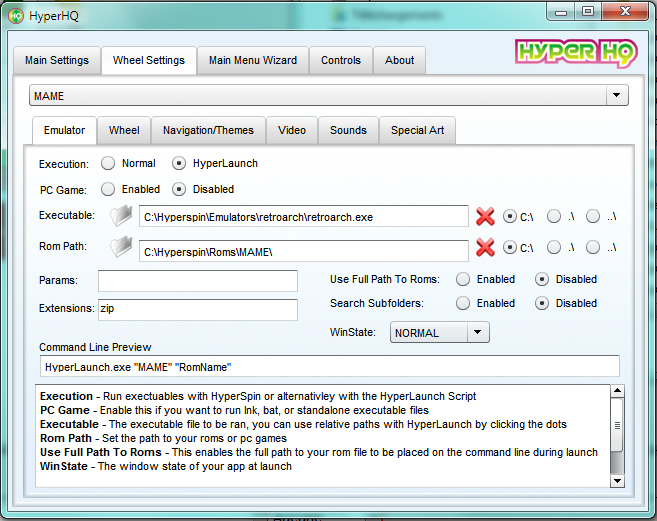Close the HyperHQ window

click(x=625, y=12)
